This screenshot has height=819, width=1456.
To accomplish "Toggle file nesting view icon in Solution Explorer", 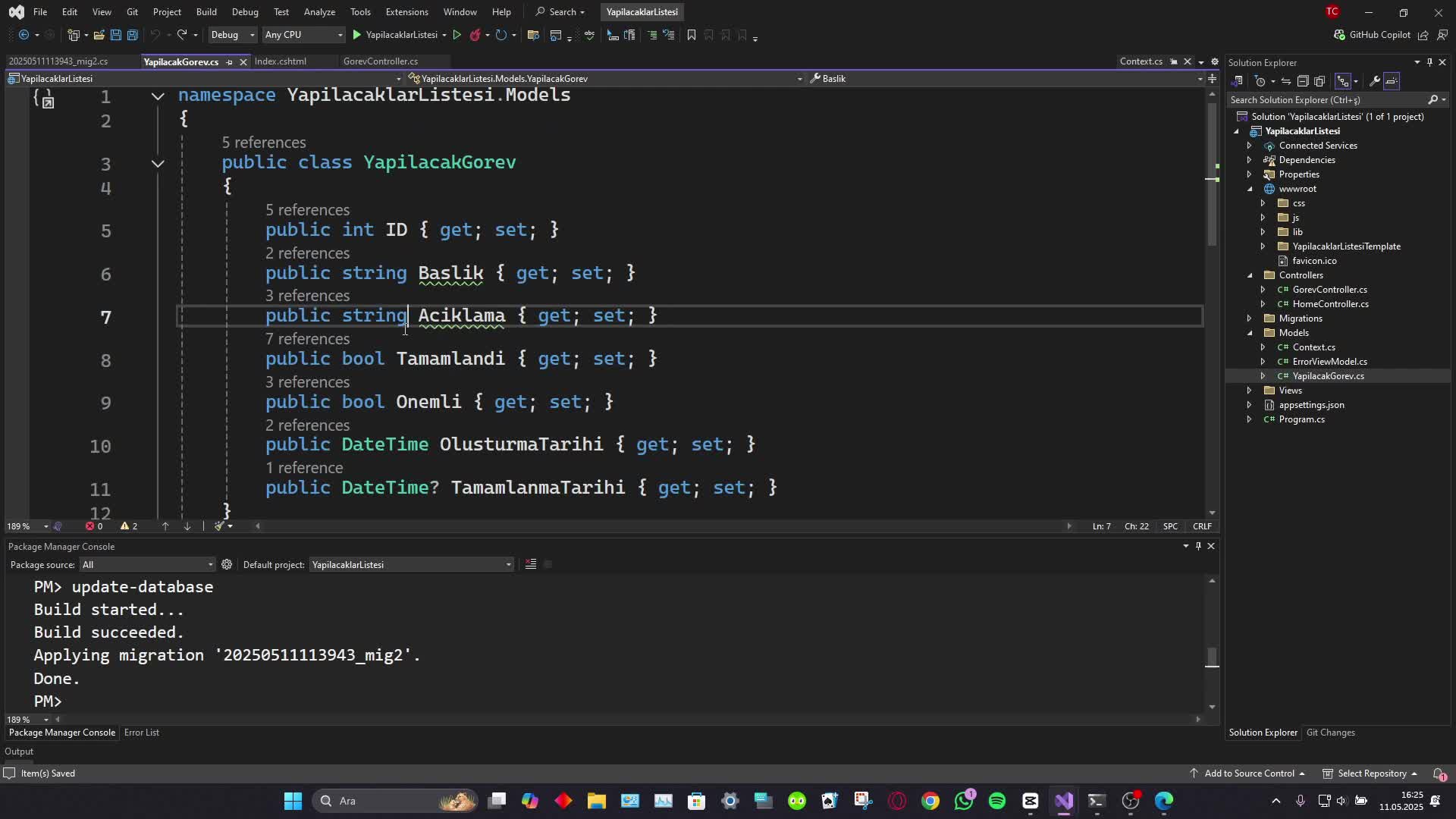I will tap(1342, 81).
